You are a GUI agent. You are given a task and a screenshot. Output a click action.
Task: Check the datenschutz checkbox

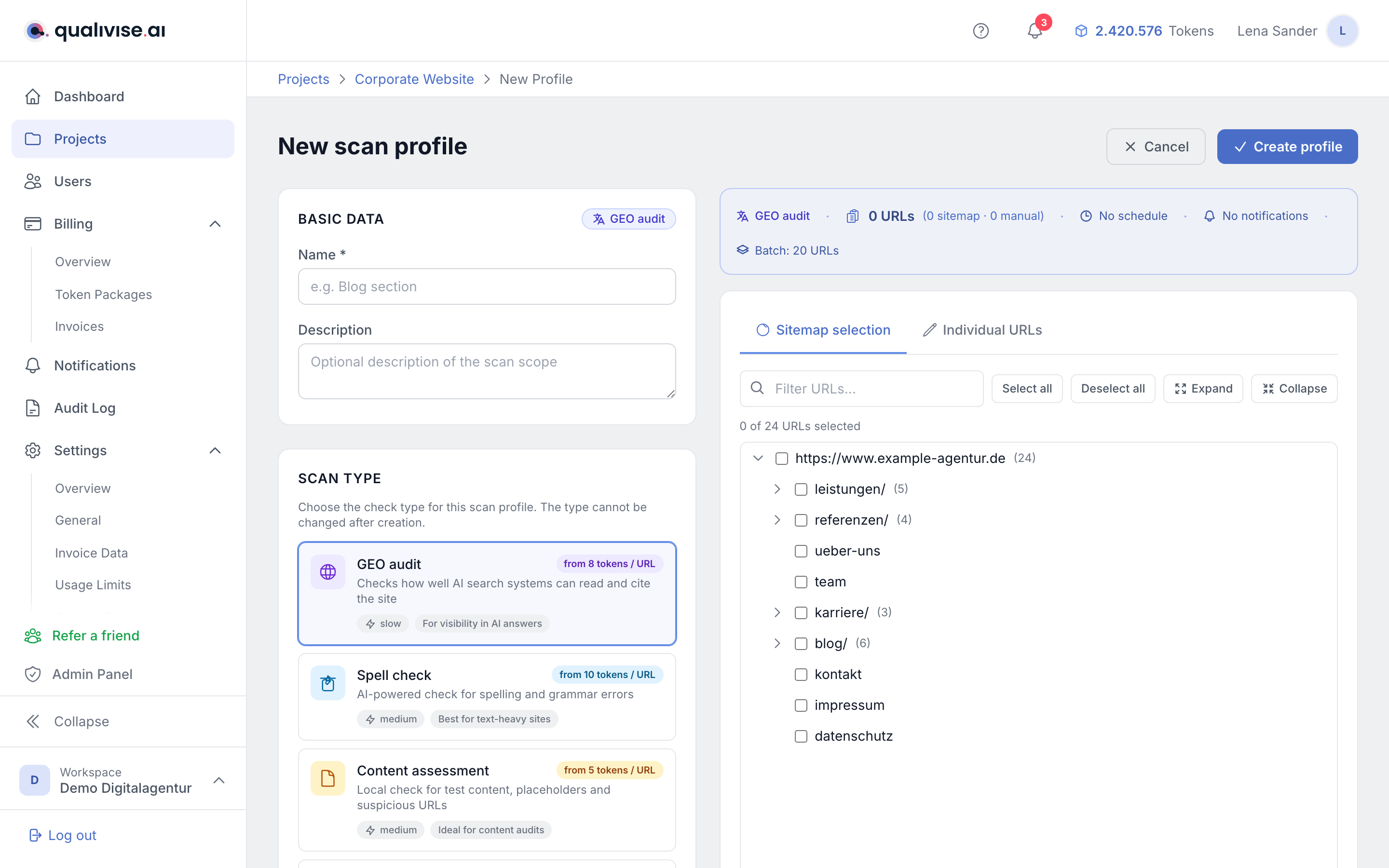[x=801, y=736]
